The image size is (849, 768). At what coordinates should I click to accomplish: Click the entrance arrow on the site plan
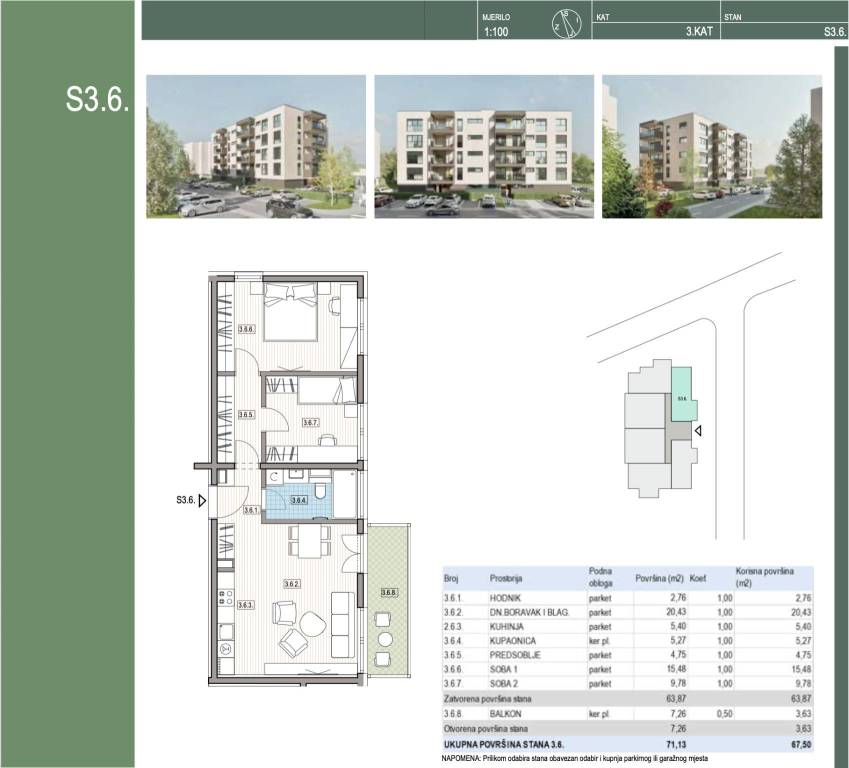[x=699, y=431]
